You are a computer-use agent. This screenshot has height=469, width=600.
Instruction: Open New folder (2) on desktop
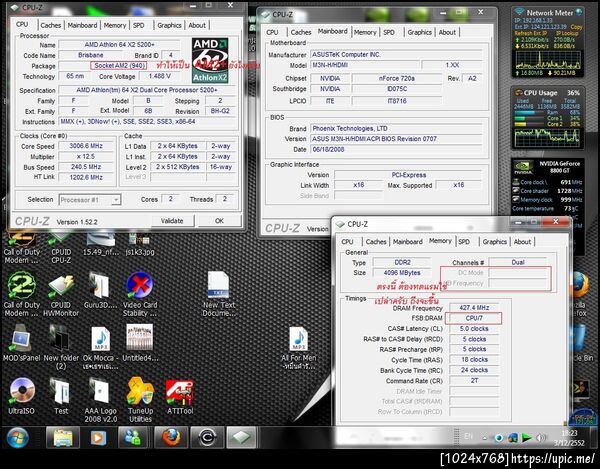point(61,347)
